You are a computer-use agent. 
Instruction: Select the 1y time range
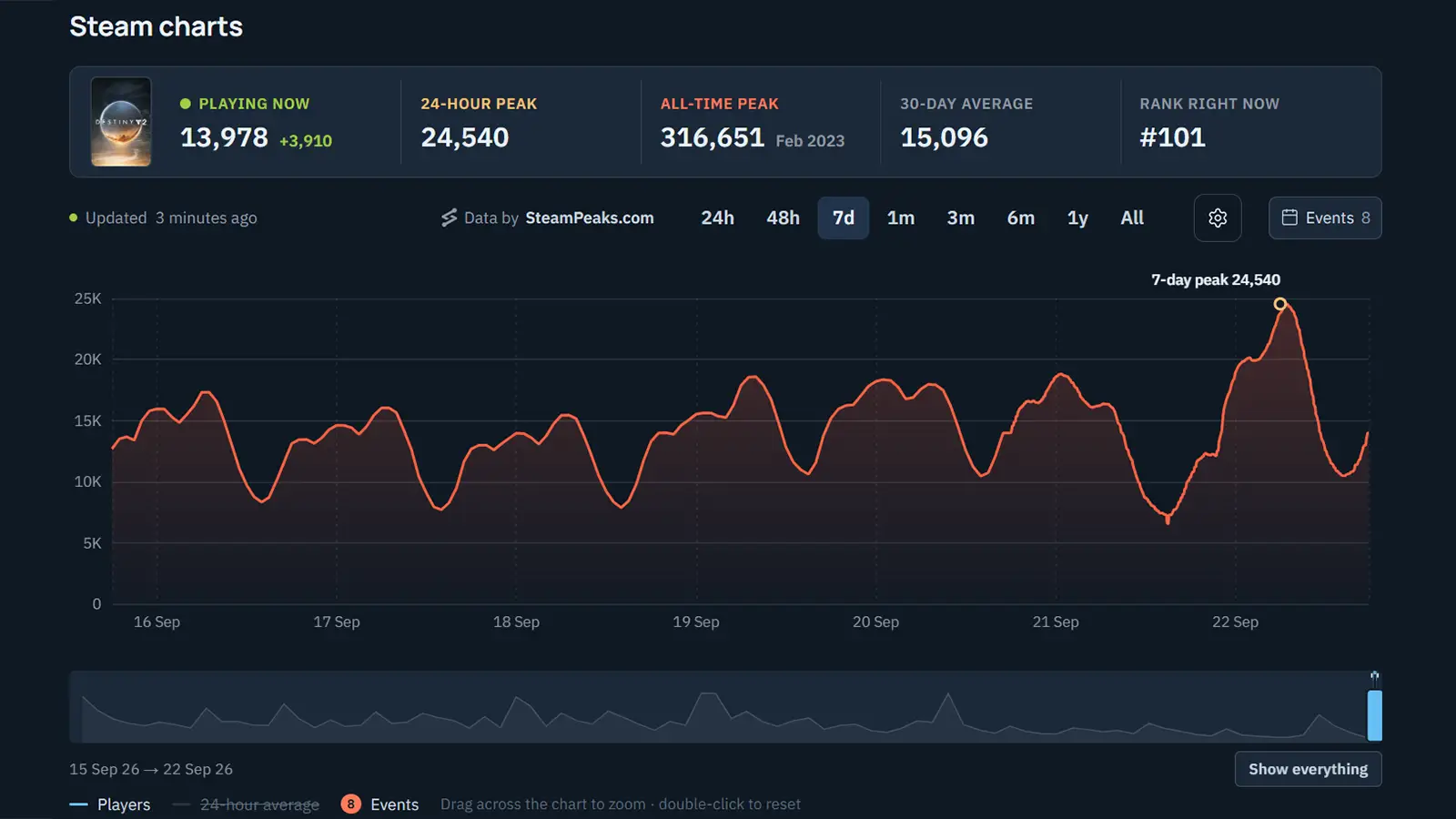click(1077, 218)
